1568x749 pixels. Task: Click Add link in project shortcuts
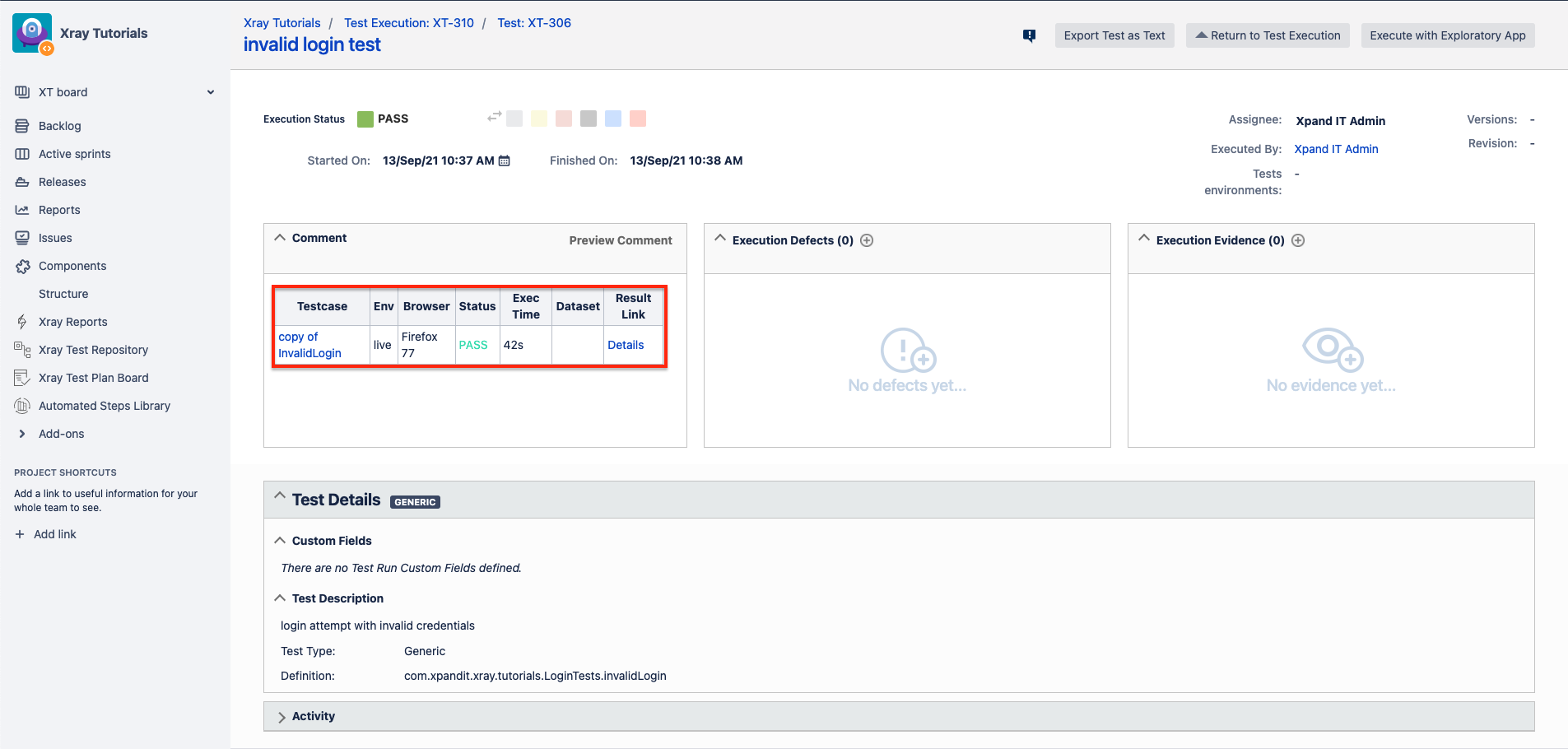pos(55,534)
